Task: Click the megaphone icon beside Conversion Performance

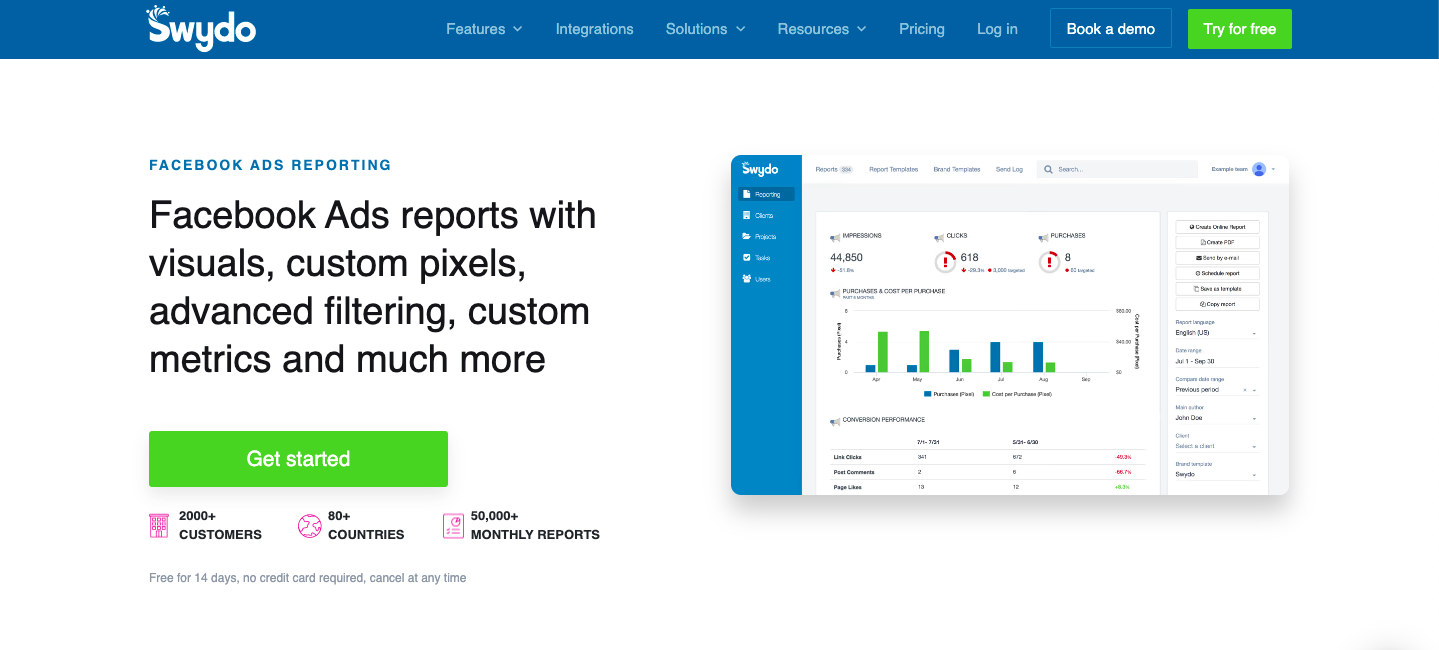Action: (835, 422)
